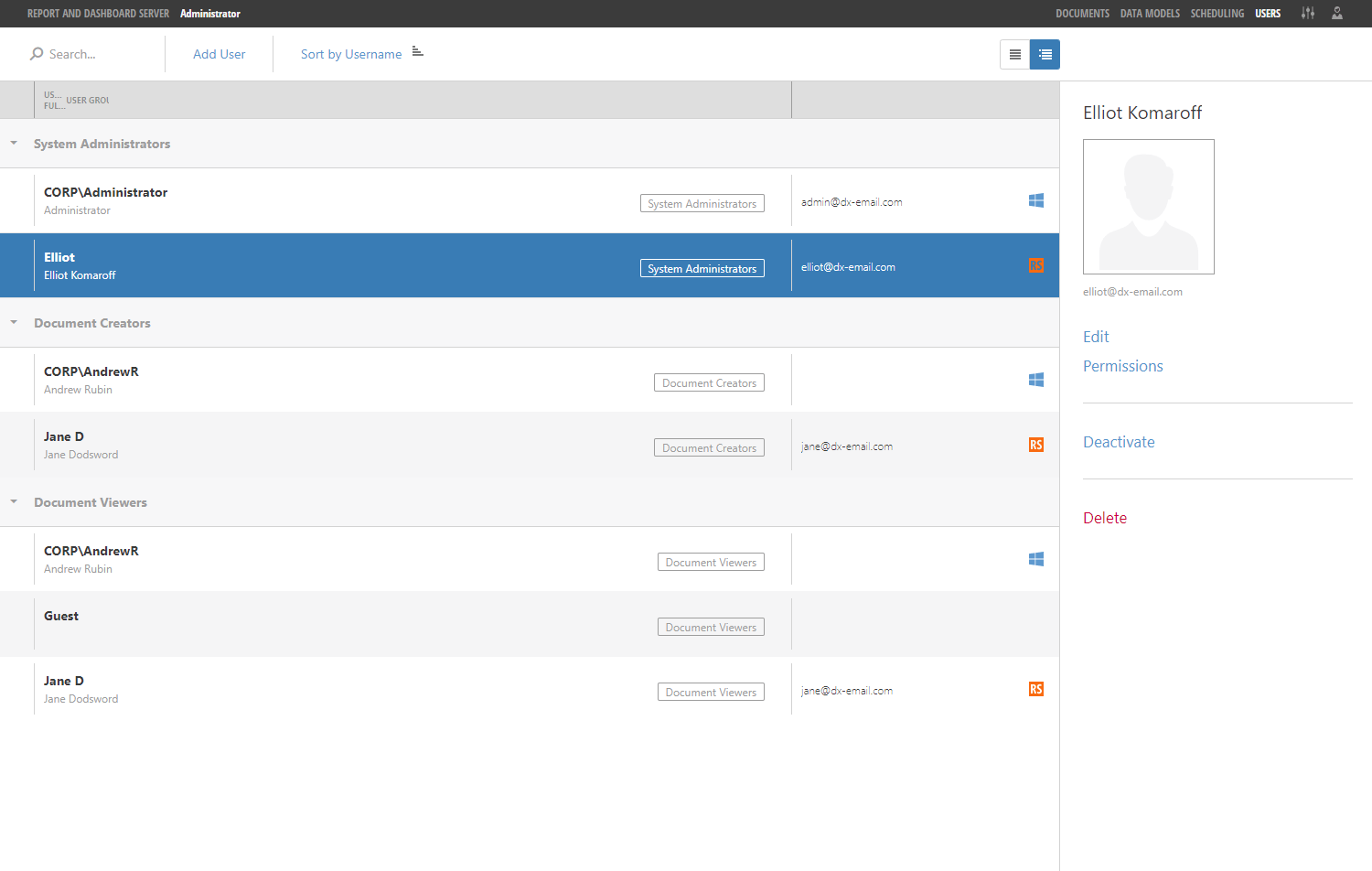This screenshot has height=871, width=1372.
Task: Switch to the DOCUMENTS tab
Action: pos(1082,13)
